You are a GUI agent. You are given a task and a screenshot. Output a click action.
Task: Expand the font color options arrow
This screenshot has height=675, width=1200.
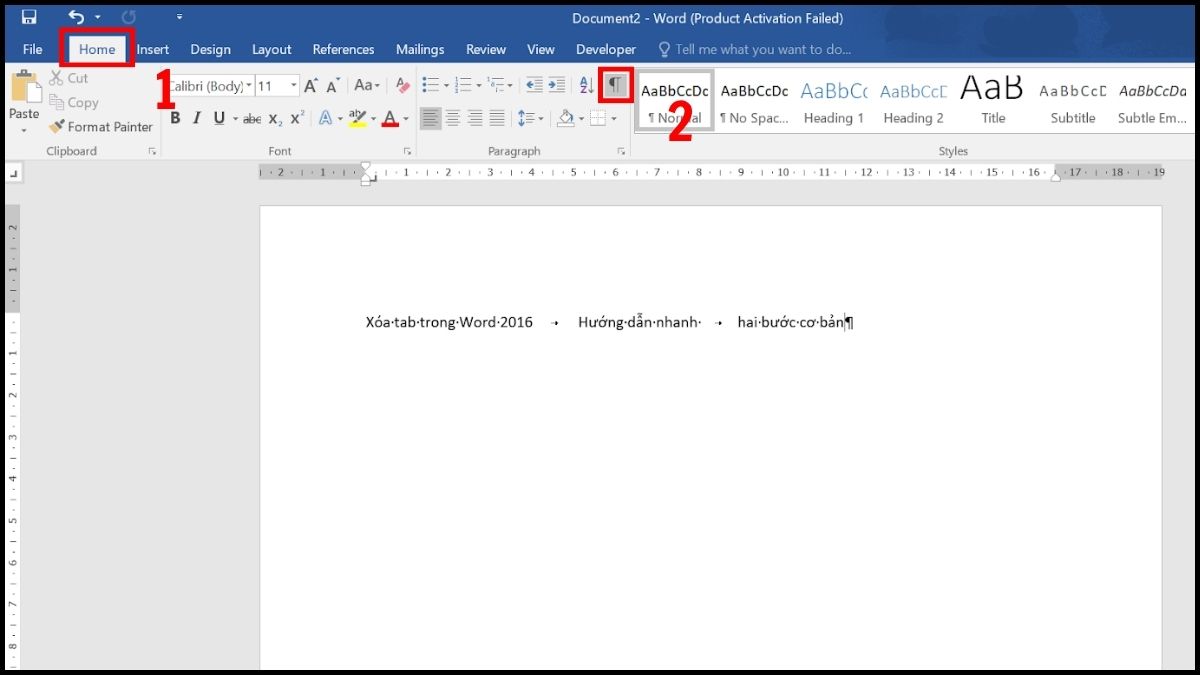[x=404, y=118]
